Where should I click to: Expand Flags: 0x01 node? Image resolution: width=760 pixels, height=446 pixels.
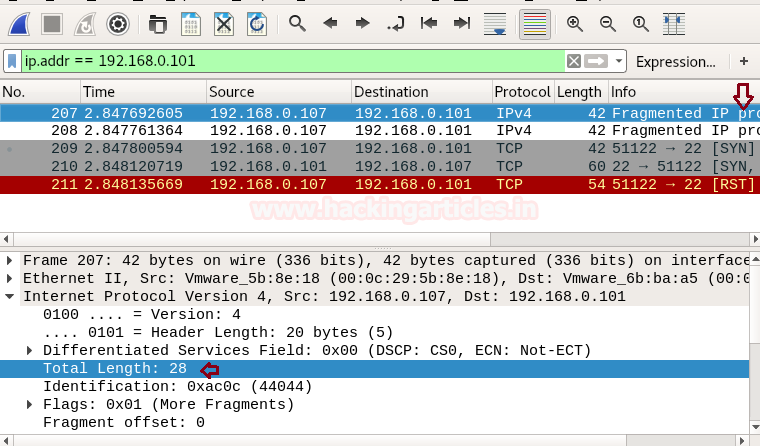point(30,404)
